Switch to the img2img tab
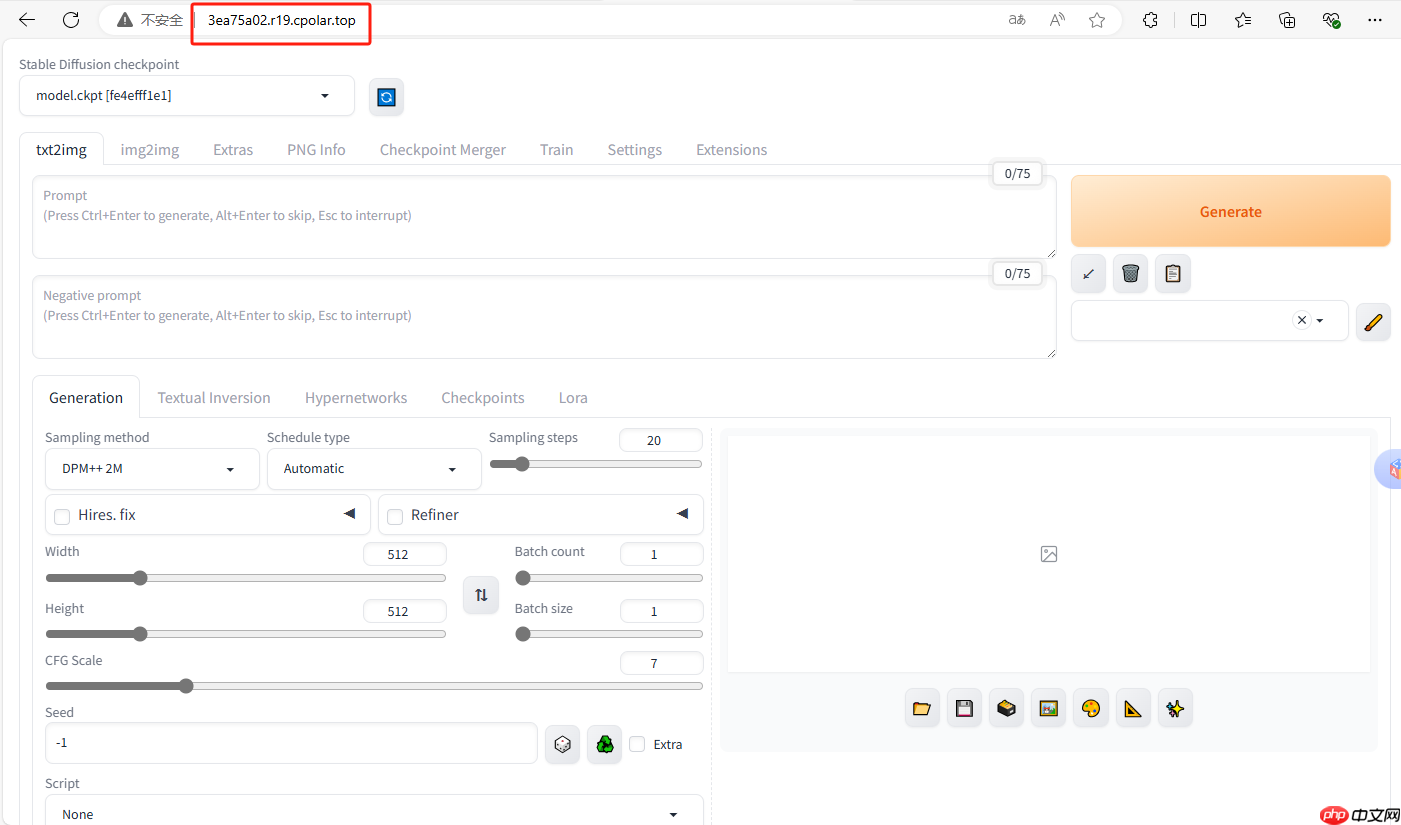Image resolution: width=1401 pixels, height=825 pixels. click(150, 150)
